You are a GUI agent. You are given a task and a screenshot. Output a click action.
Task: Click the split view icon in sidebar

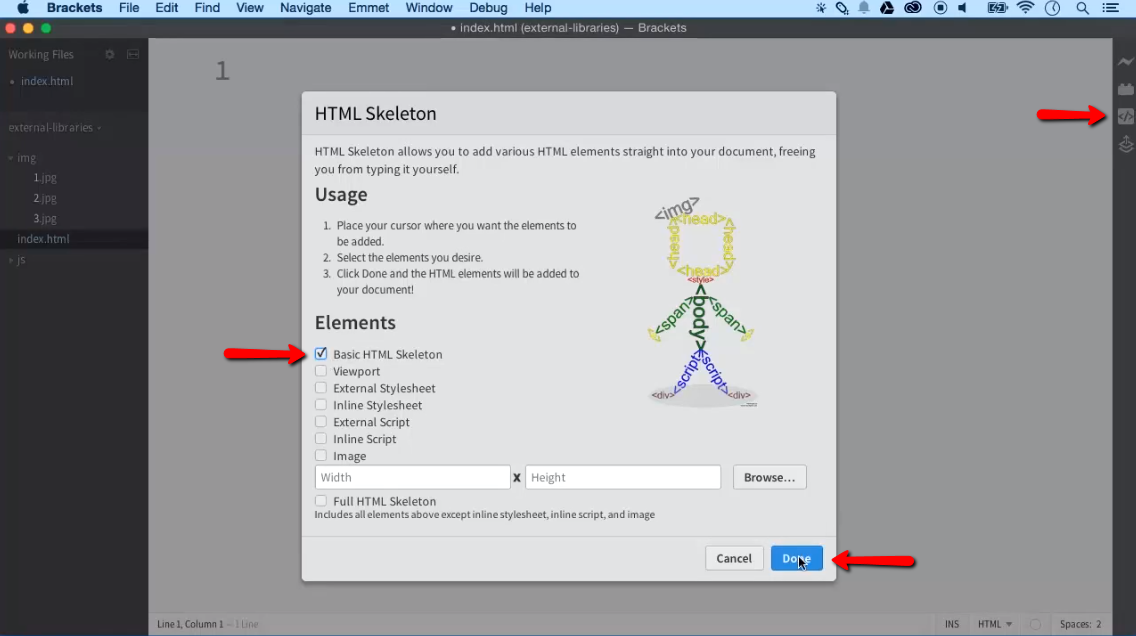click(133, 55)
